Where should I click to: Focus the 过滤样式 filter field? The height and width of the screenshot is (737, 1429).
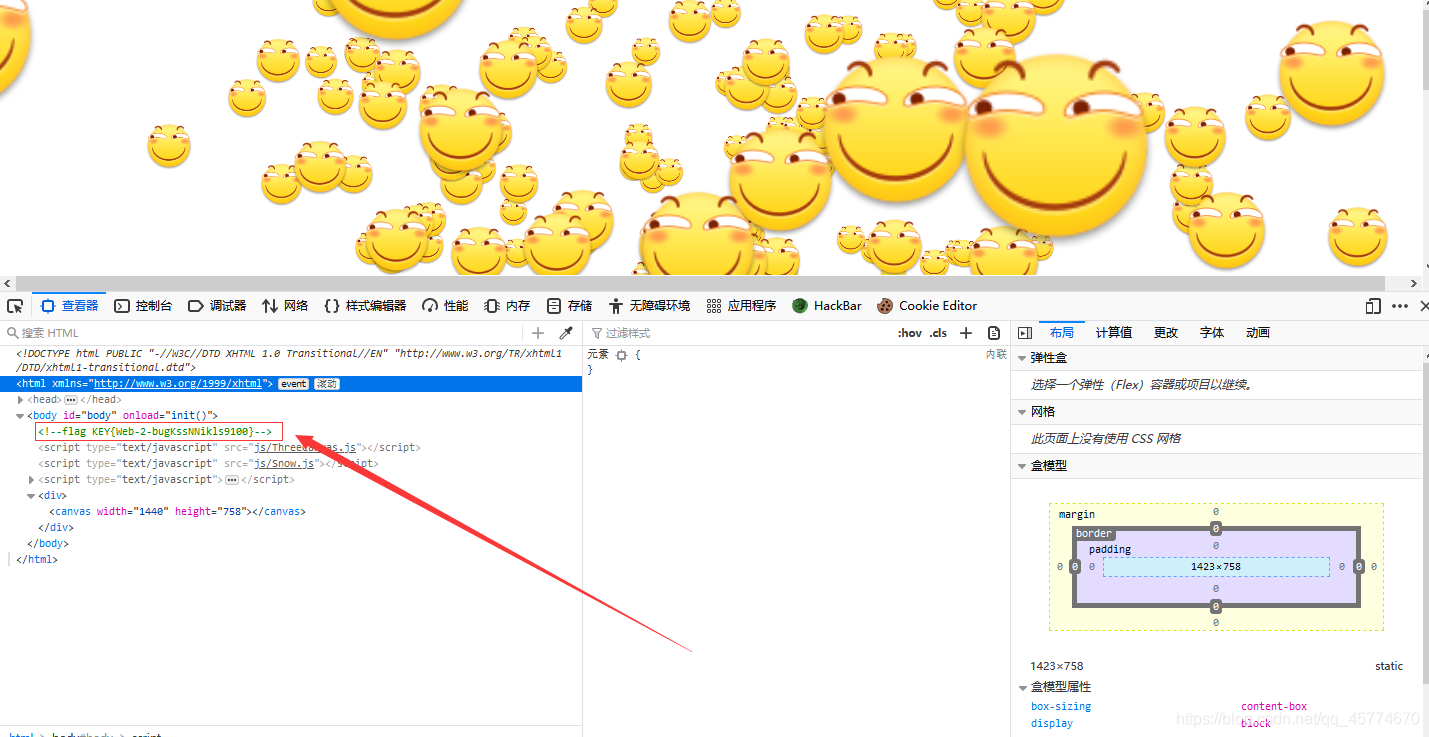click(x=735, y=333)
